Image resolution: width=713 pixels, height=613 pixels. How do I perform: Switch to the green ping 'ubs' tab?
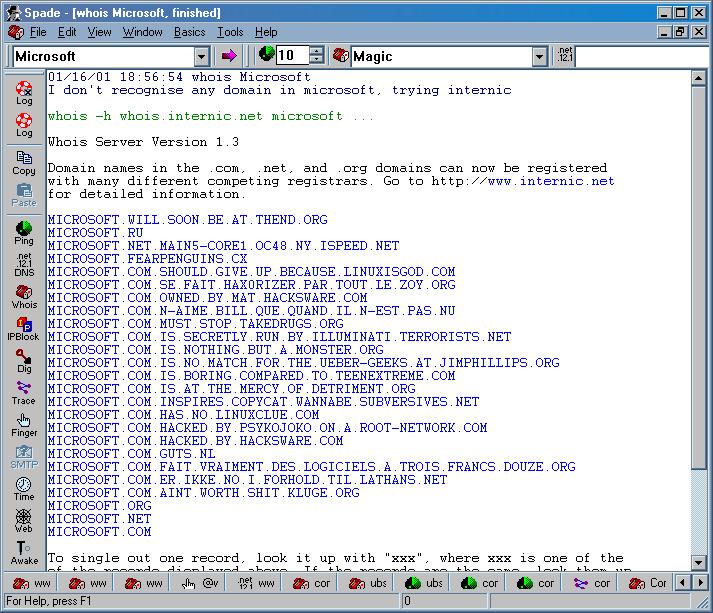(x=423, y=583)
